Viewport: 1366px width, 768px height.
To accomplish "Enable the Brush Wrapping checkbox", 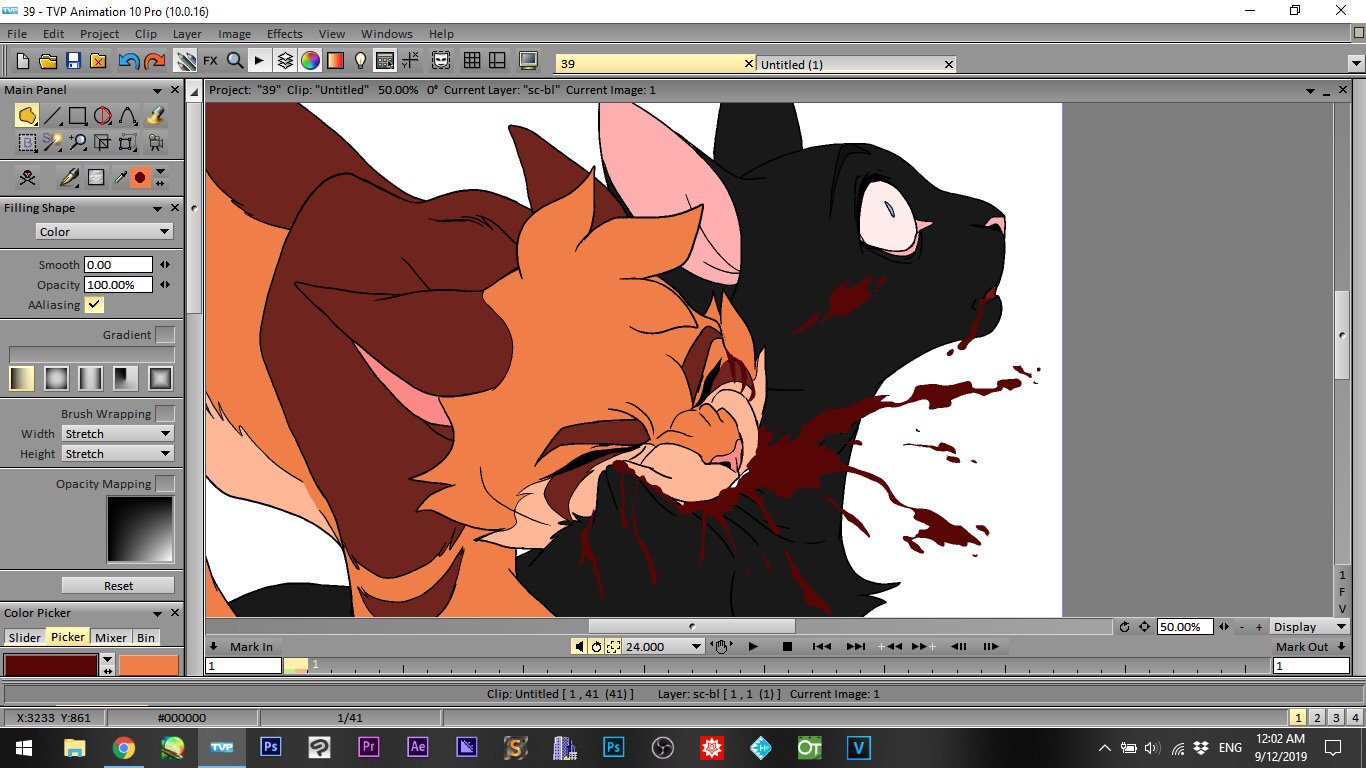I will click(x=165, y=414).
